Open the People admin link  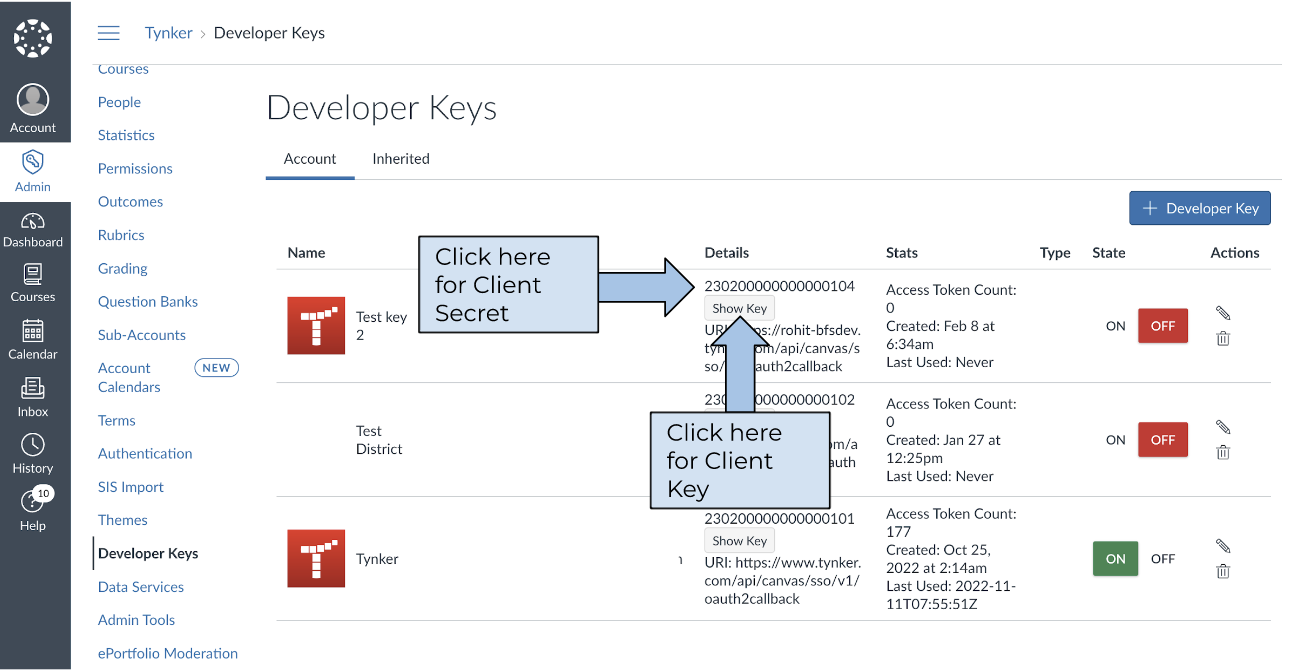(x=119, y=102)
